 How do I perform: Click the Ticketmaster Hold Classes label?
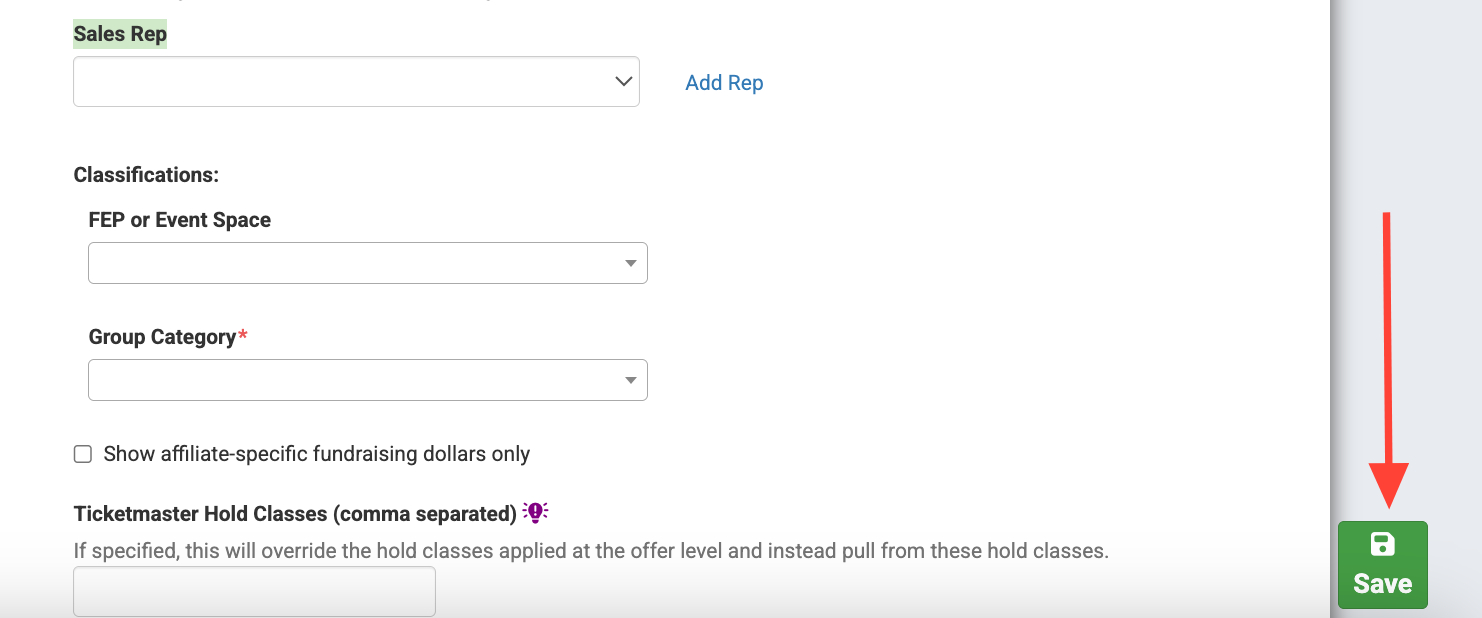click(295, 514)
